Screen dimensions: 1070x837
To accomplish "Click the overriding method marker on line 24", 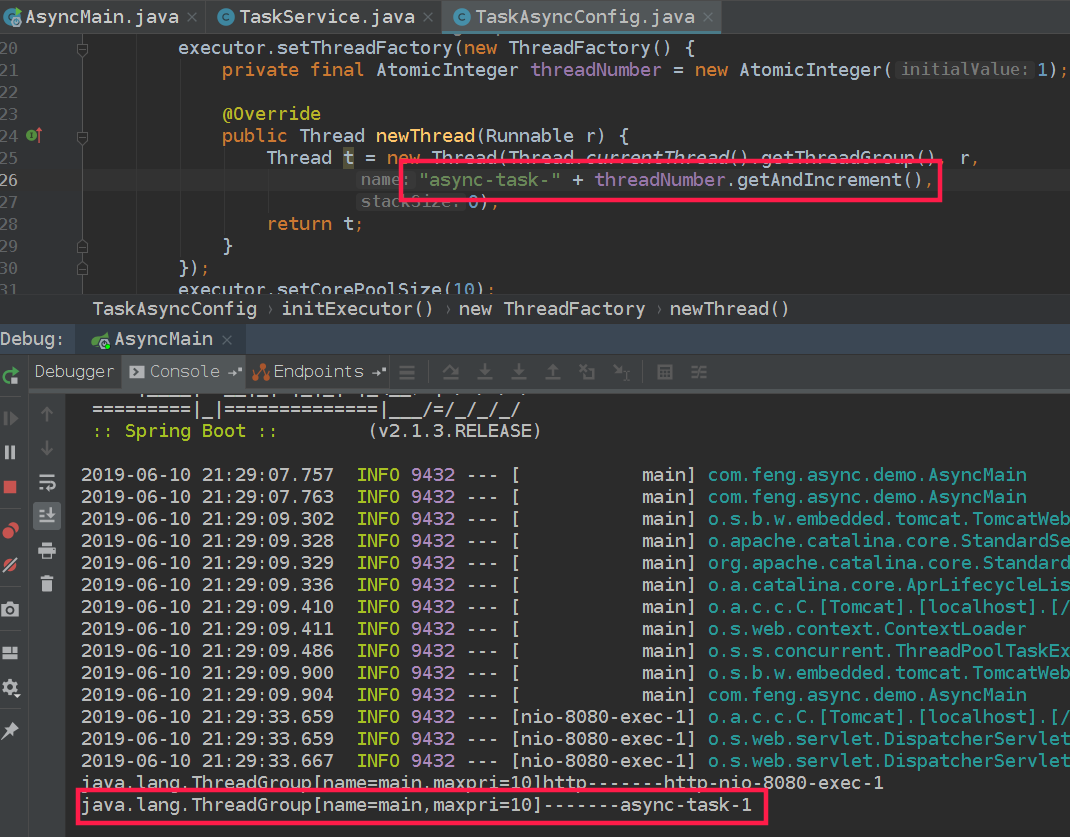I will click(x=33, y=134).
